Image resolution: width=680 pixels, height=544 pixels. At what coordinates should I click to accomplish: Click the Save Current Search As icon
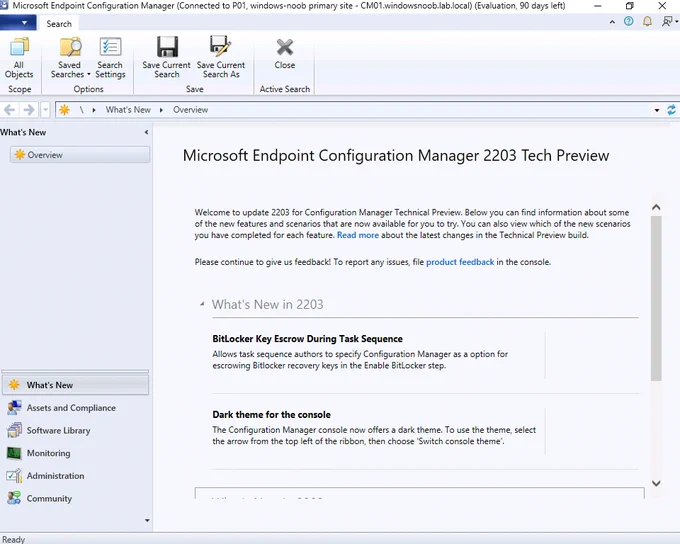[x=220, y=46]
